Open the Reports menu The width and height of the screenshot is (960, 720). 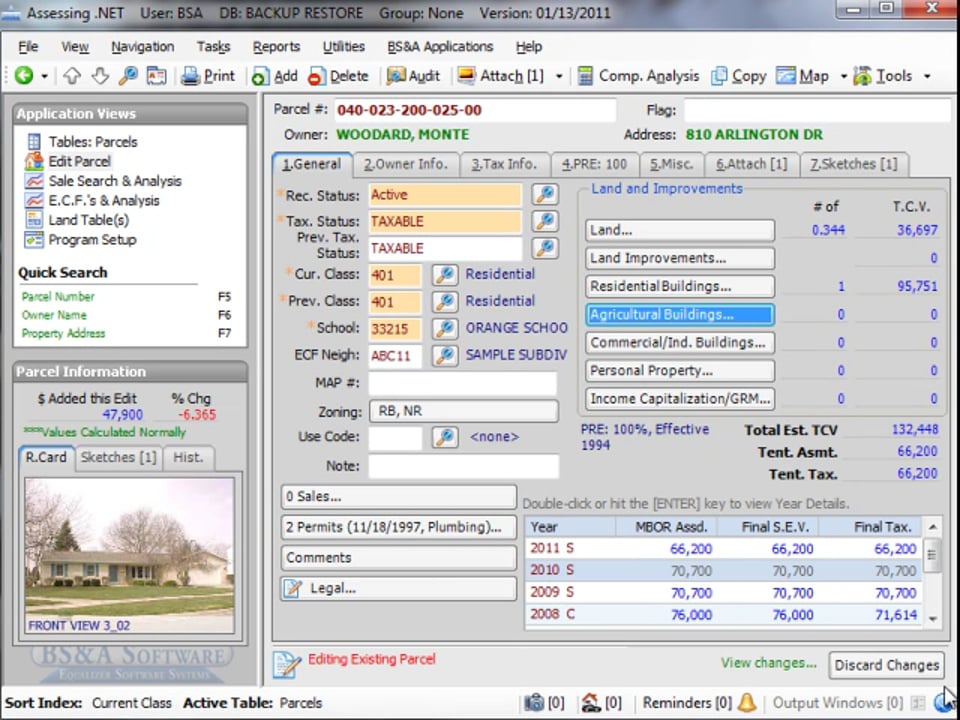(276, 47)
